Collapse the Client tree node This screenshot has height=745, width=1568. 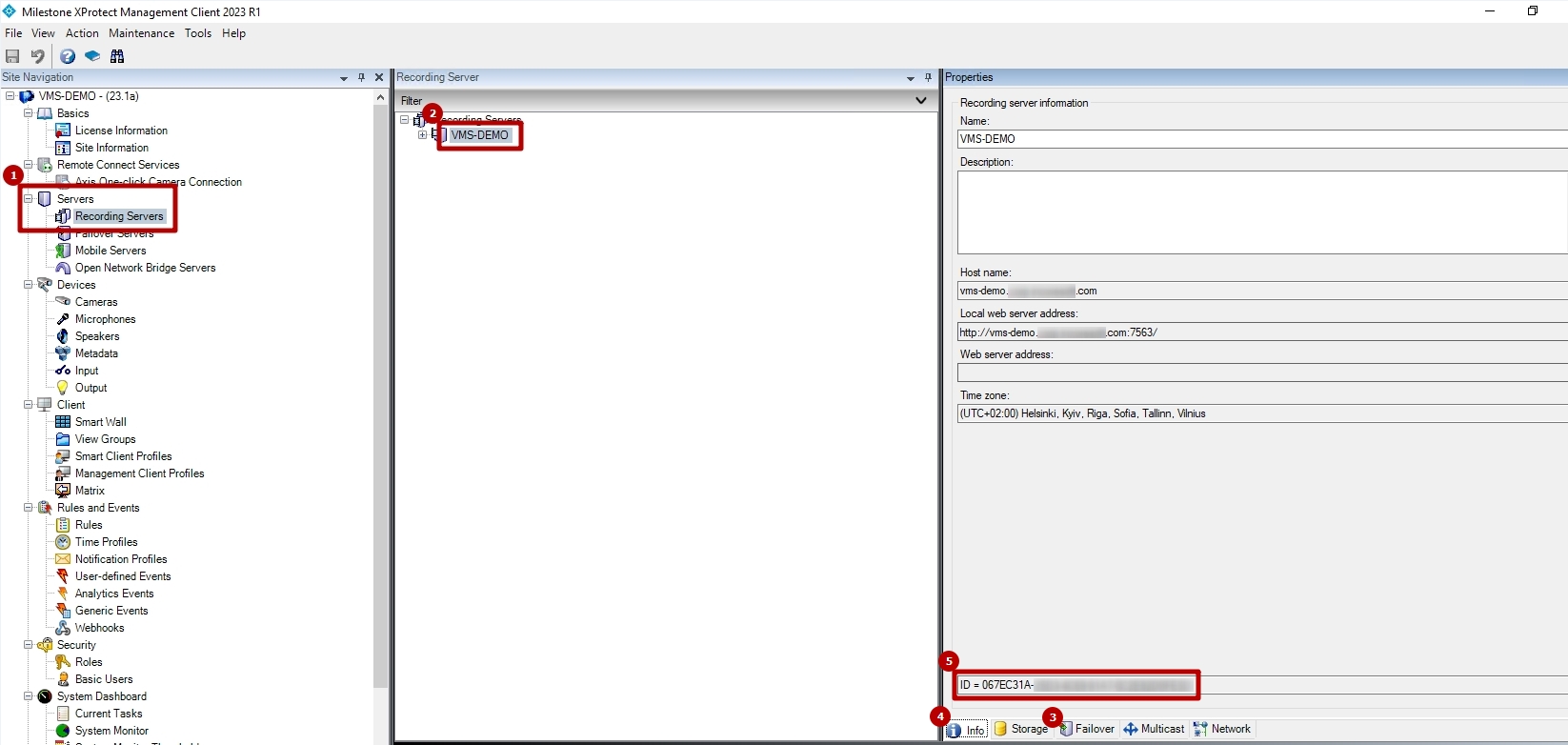click(28, 405)
